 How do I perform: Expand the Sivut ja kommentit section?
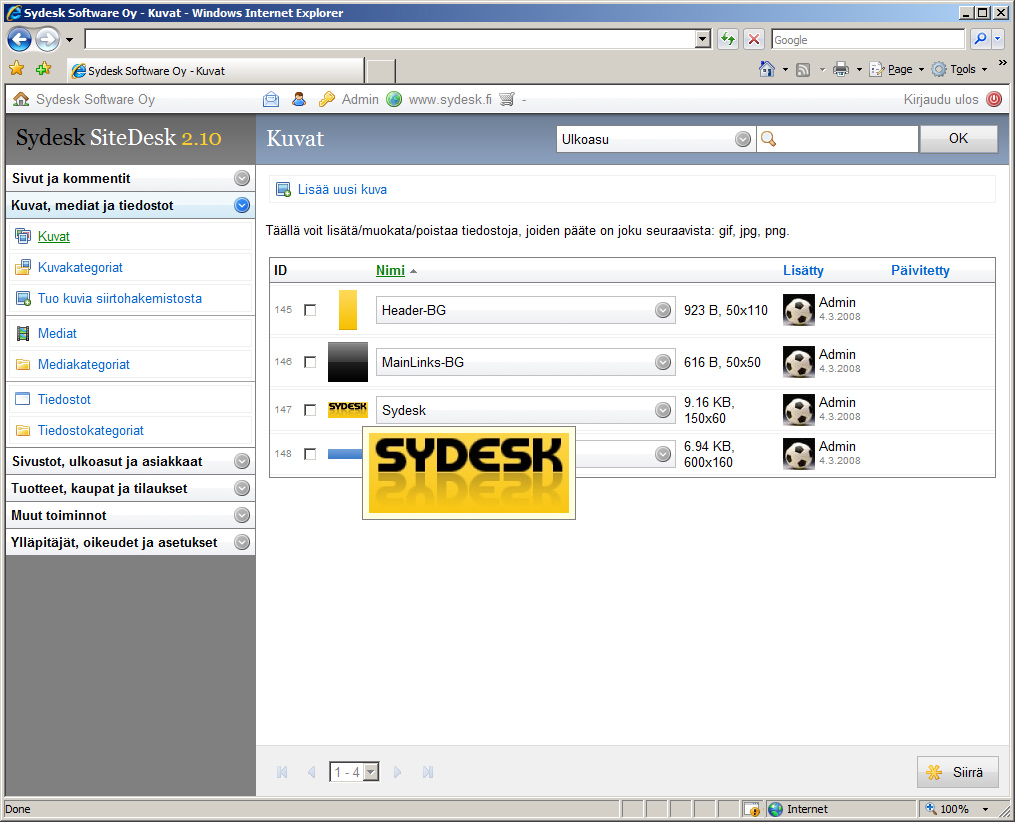coord(242,178)
